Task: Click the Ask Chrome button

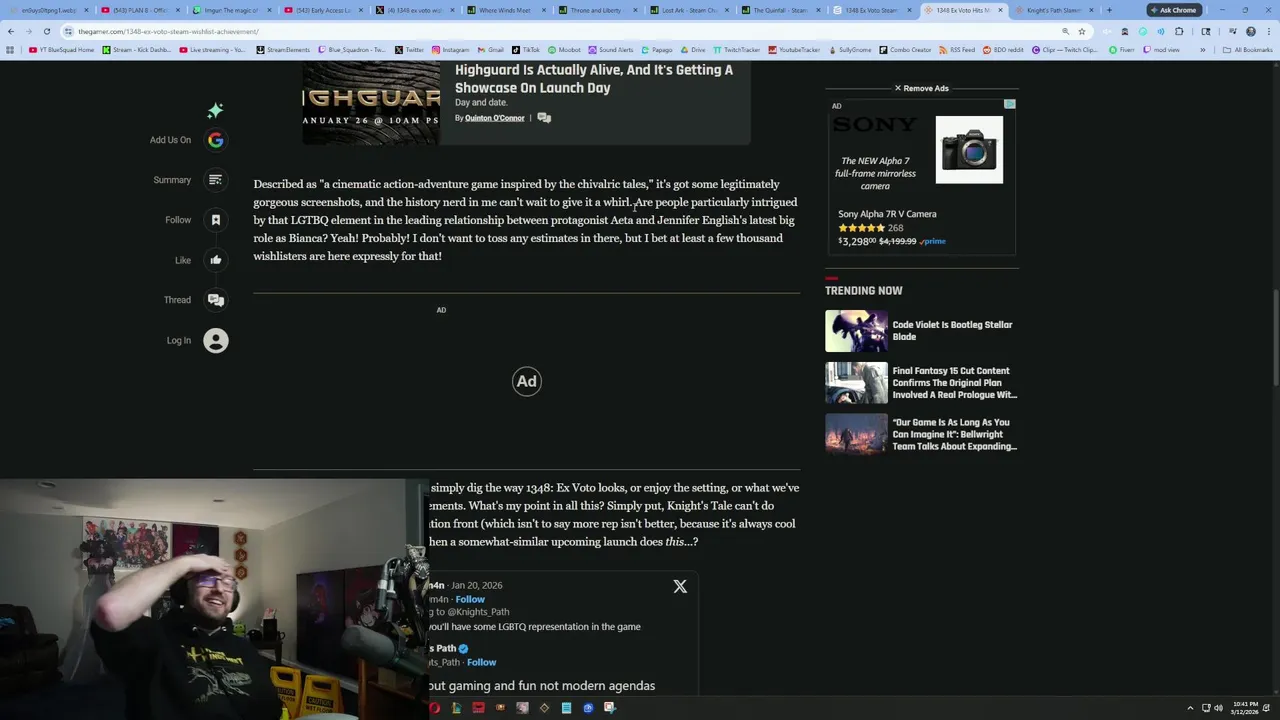Action: (x=1173, y=10)
